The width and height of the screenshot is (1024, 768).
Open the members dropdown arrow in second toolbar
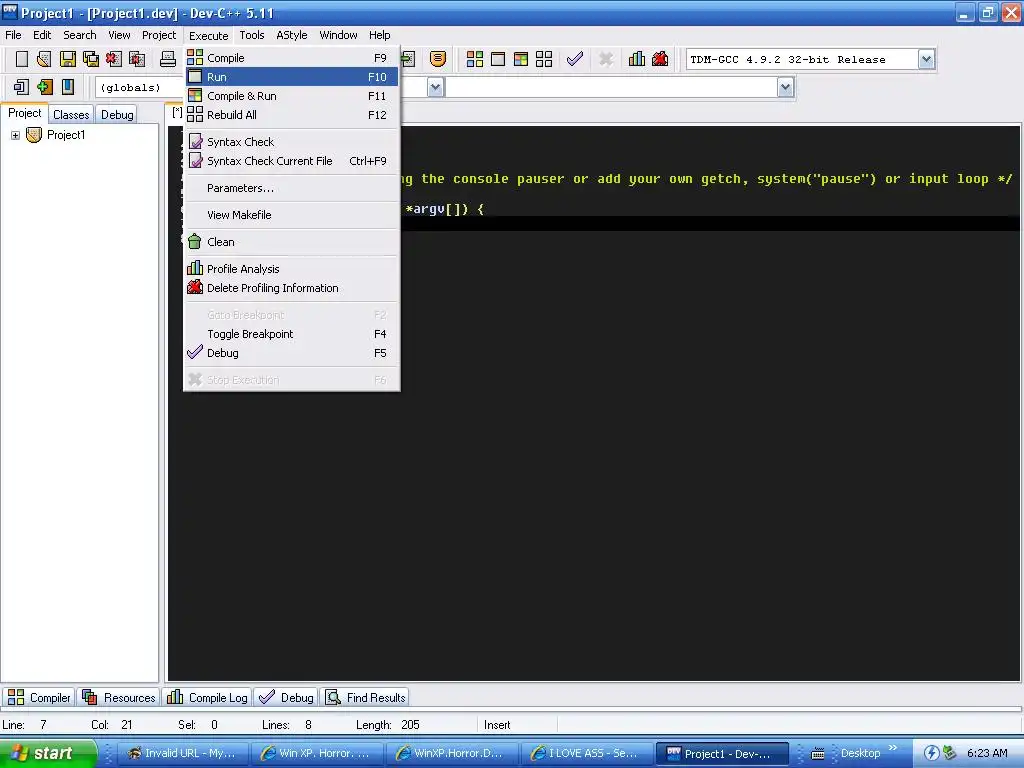click(786, 87)
